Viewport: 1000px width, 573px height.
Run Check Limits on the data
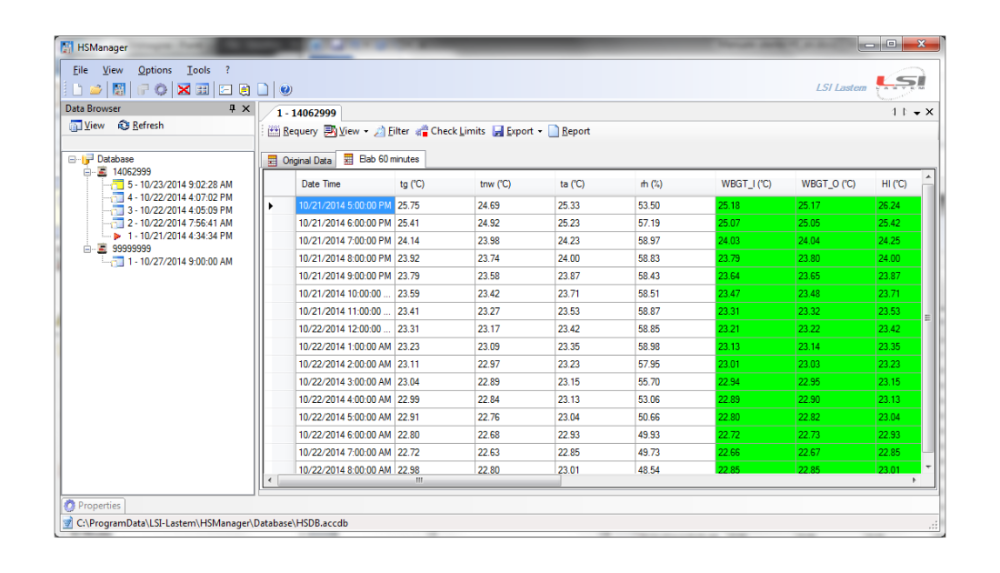click(450, 131)
